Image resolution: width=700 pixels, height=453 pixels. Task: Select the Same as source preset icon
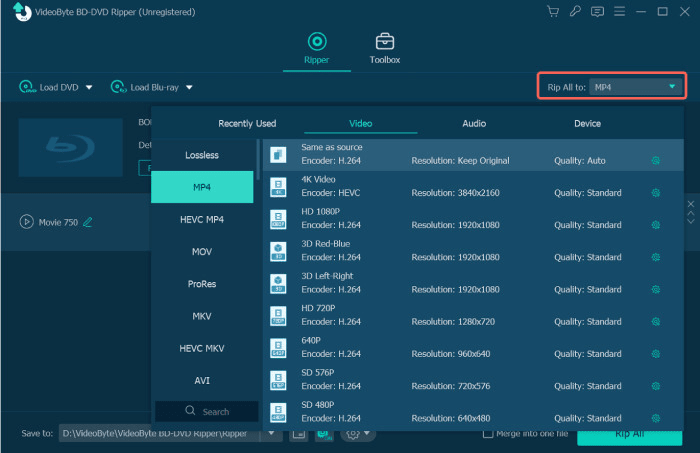point(278,155)
